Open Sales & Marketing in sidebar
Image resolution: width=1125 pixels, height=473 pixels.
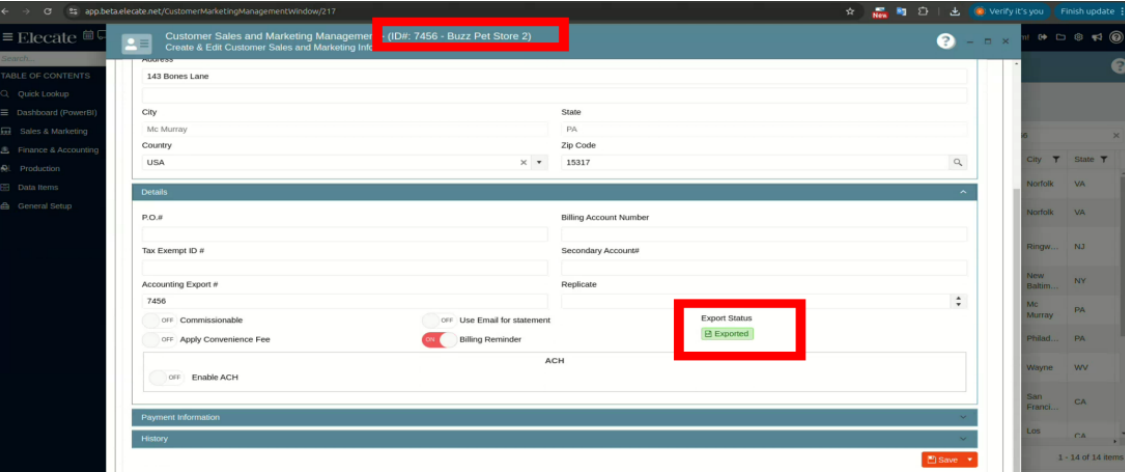pos(53,131)
